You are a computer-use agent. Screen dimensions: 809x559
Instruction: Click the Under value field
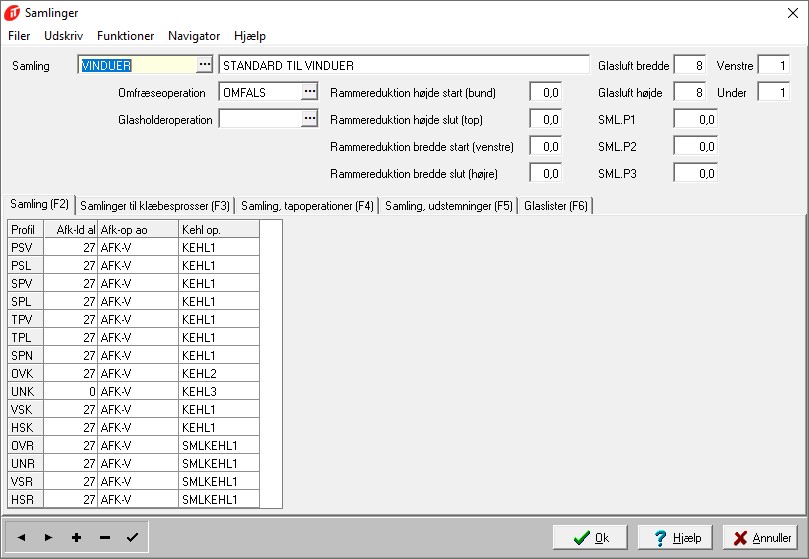[x=773, y=92]
